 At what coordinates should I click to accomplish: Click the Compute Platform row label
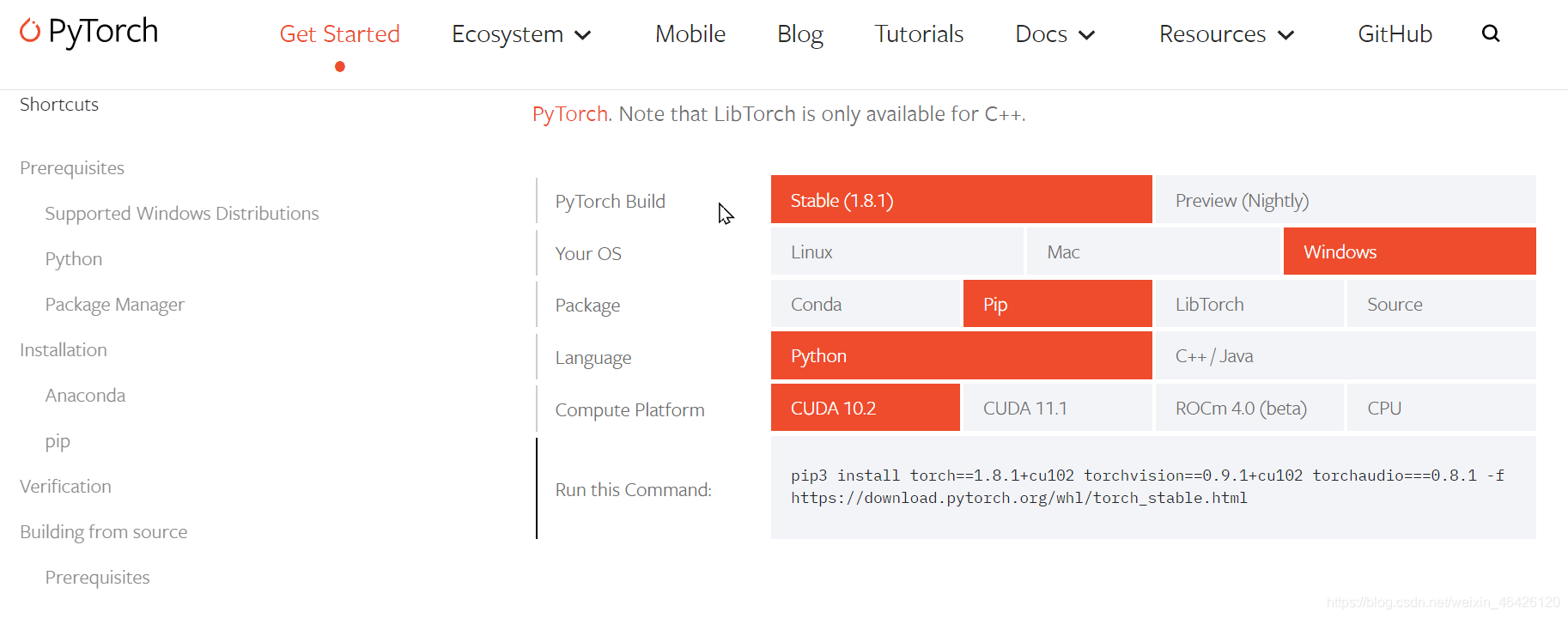(629, 410)
